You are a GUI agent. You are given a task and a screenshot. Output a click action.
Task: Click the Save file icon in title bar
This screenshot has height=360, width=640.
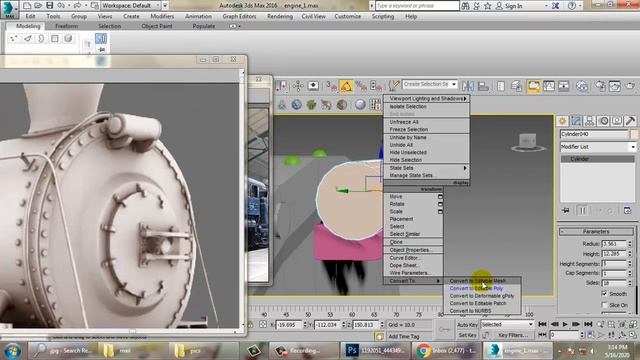click(49, 6)
